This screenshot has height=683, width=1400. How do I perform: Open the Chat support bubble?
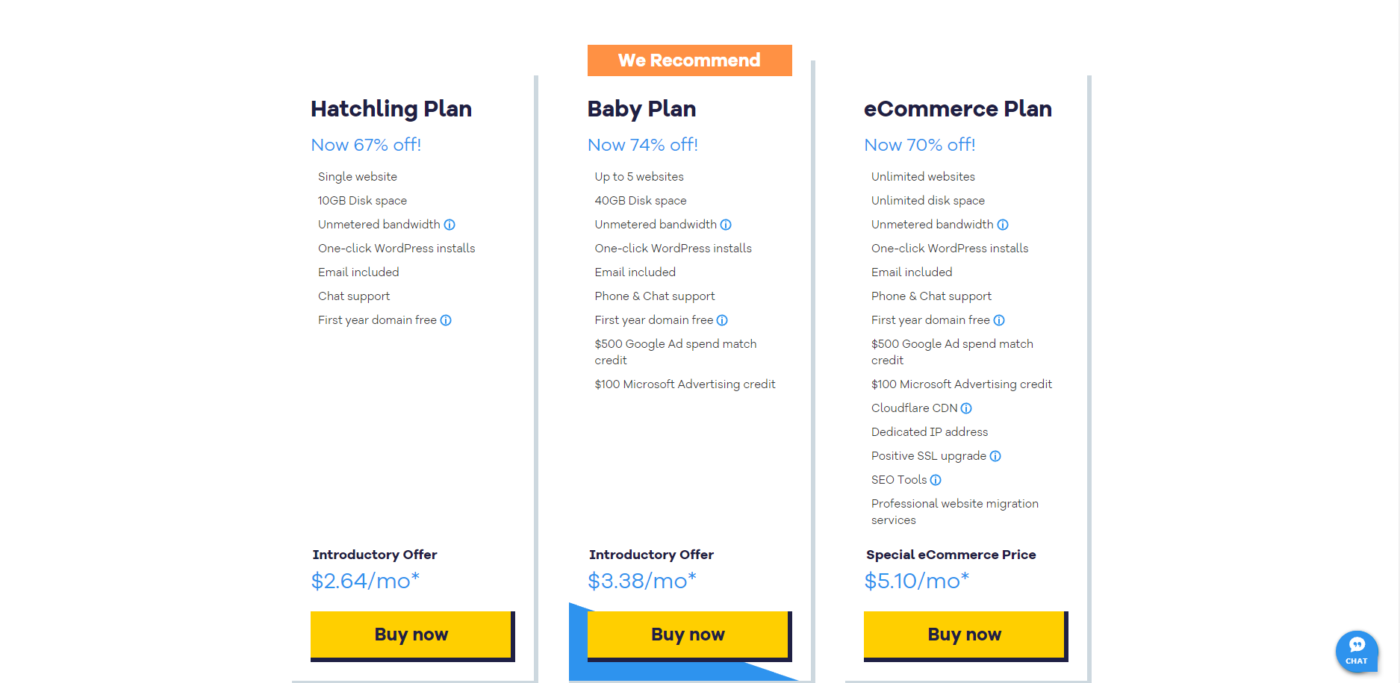(x=1356, y=651)
